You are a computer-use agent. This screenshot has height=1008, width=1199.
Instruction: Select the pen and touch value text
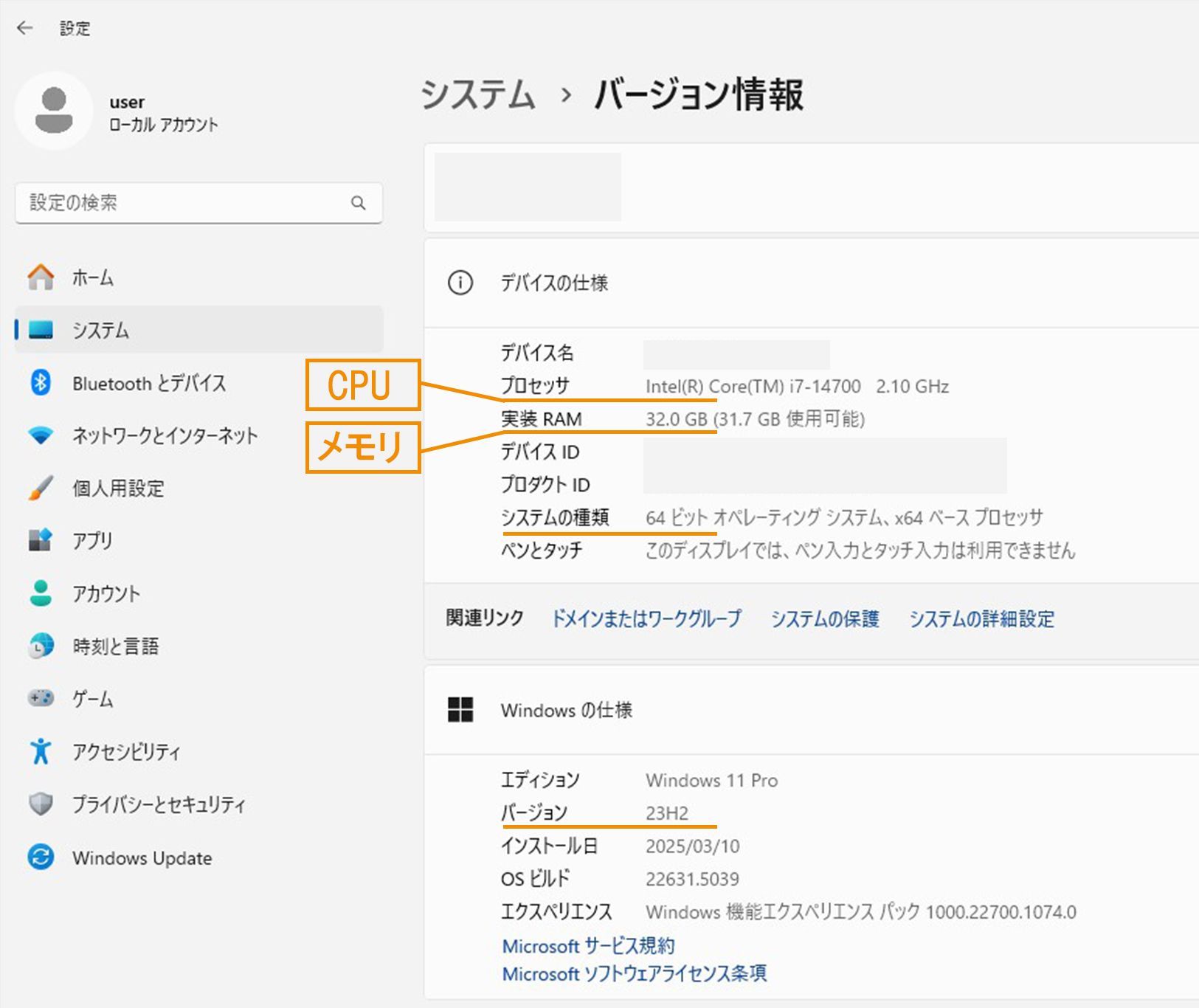click(860, 550)
